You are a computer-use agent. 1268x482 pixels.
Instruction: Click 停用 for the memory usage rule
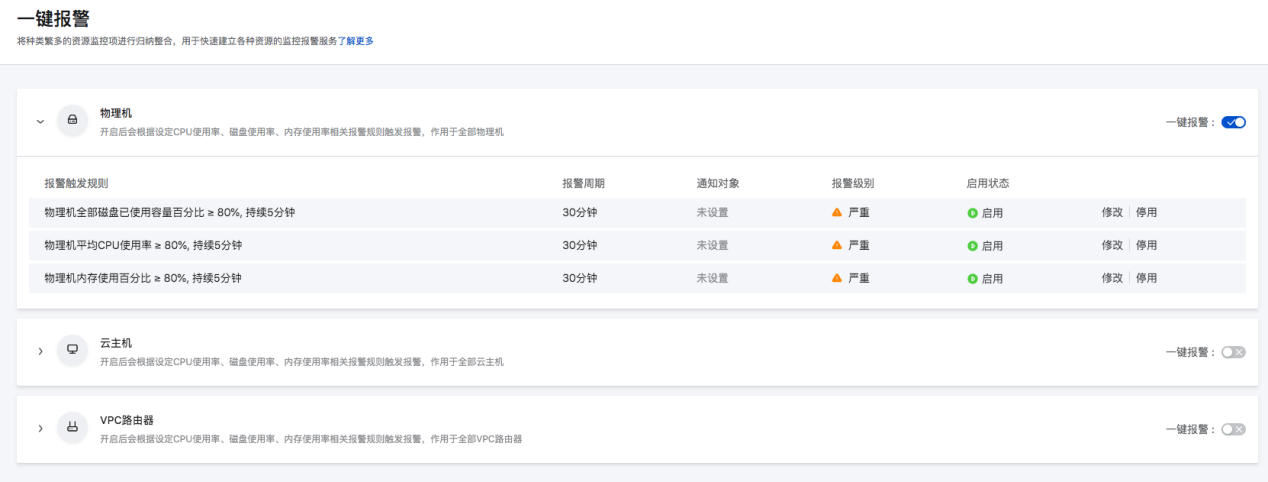click(x=1146, y=278)
